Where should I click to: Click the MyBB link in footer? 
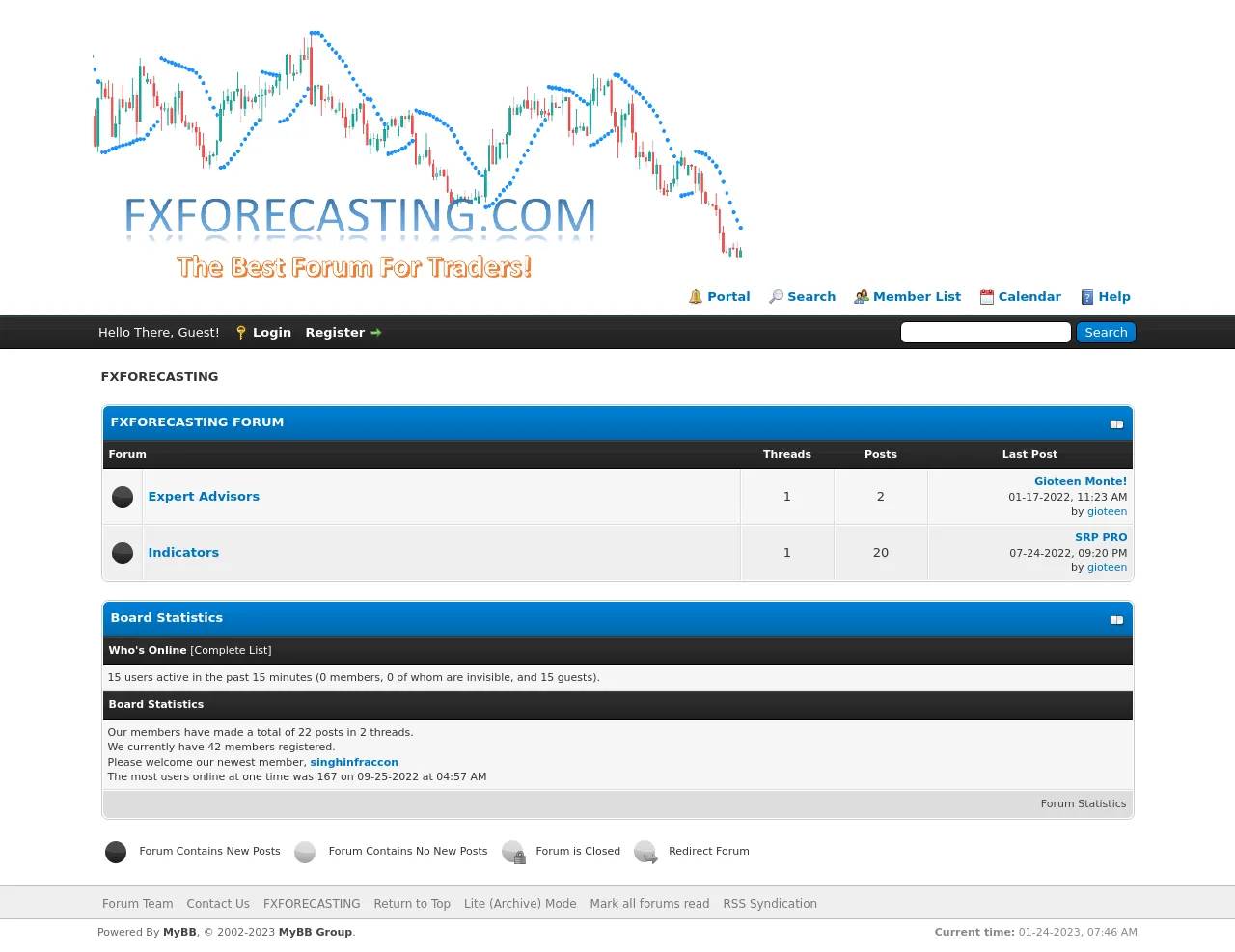click(179, 933)
